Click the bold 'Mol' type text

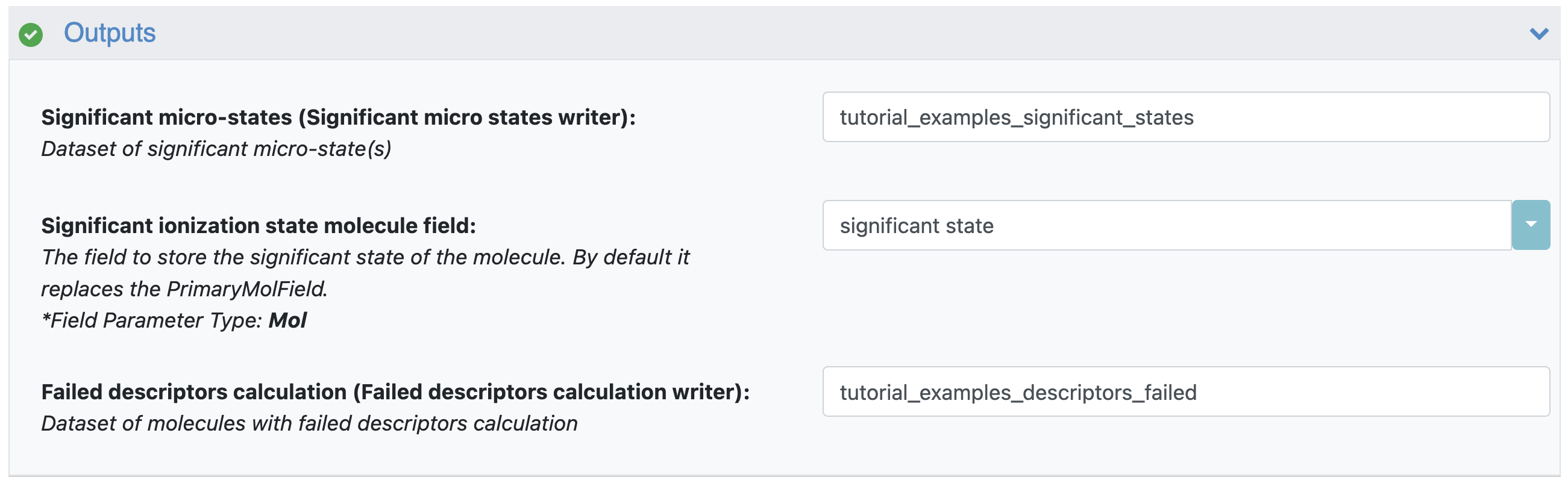pos(287,320)
